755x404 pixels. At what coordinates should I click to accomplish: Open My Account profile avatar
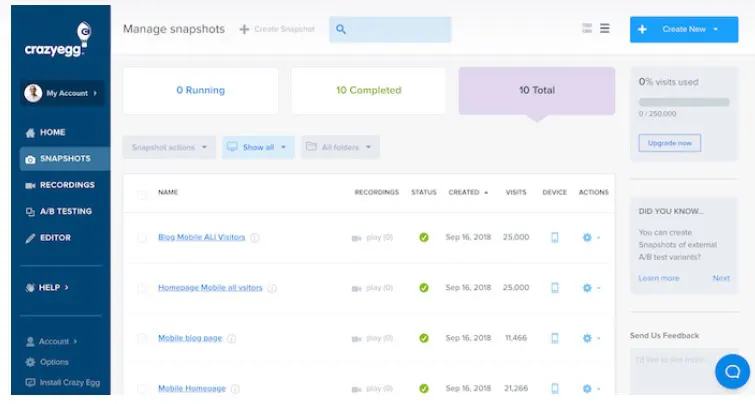[x=33, y=93]
